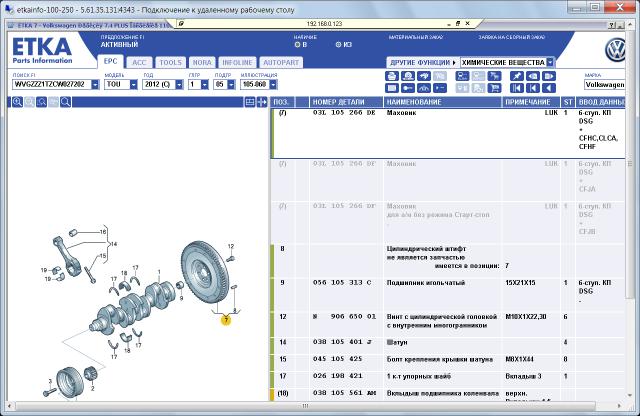Screen dimensions: 640x416
Task: Click the plain left arrow icon
Action: point(549,88)
